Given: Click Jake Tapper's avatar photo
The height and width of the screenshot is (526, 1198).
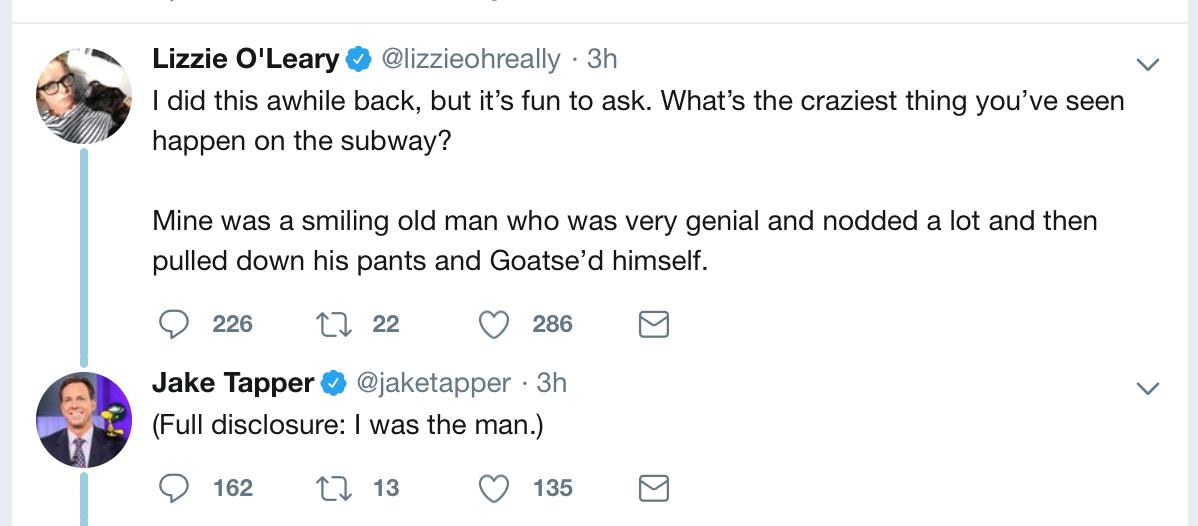Looking at the screenshot, I should tap(84, 422).
